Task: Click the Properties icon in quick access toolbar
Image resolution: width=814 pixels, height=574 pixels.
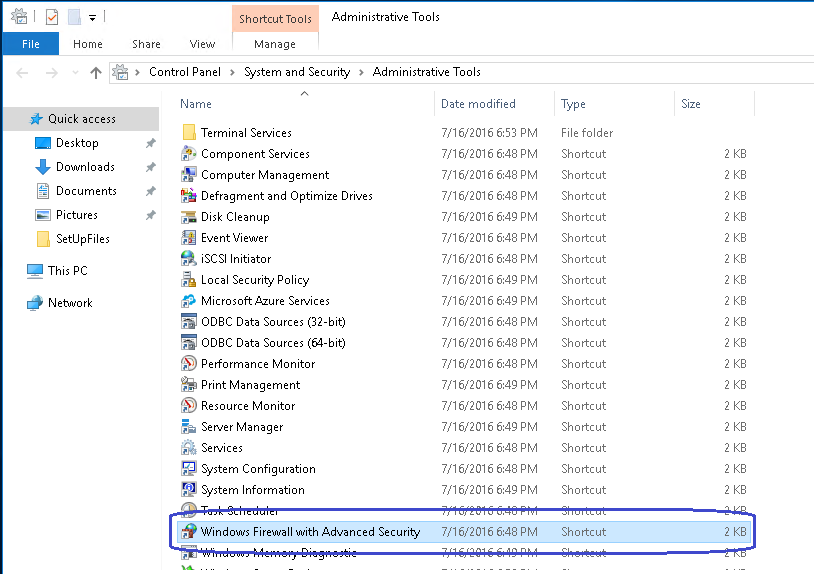Action: coord(52,17)
